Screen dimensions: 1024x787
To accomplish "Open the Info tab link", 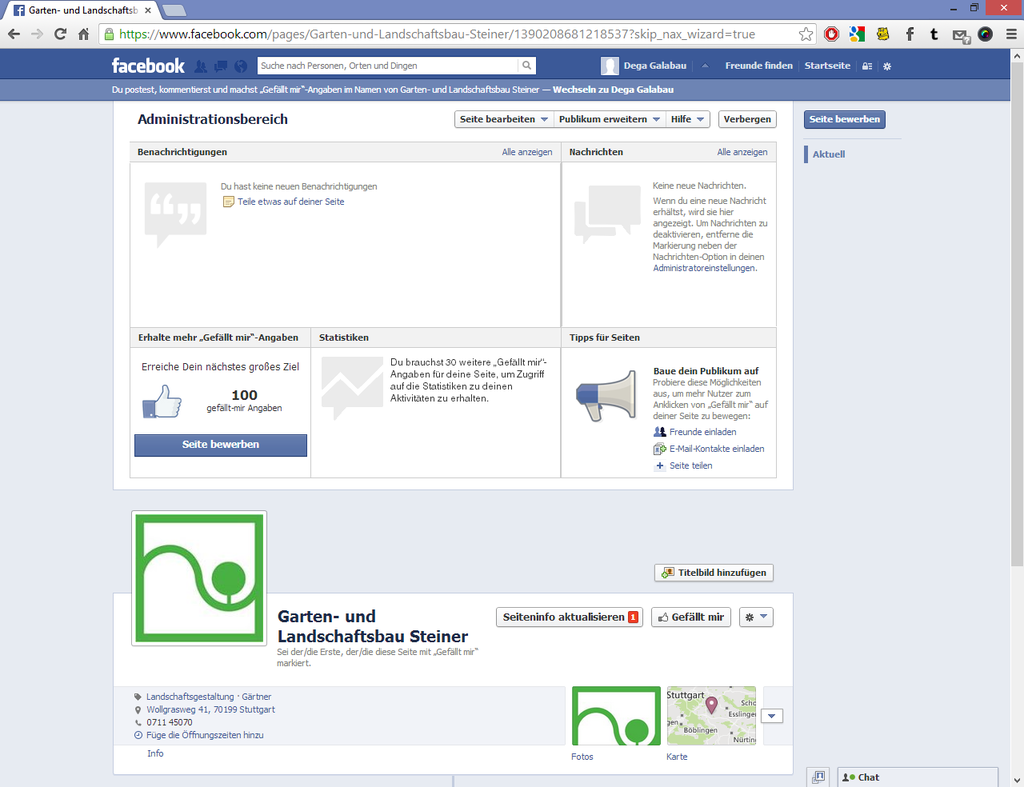I will (155, 754).
